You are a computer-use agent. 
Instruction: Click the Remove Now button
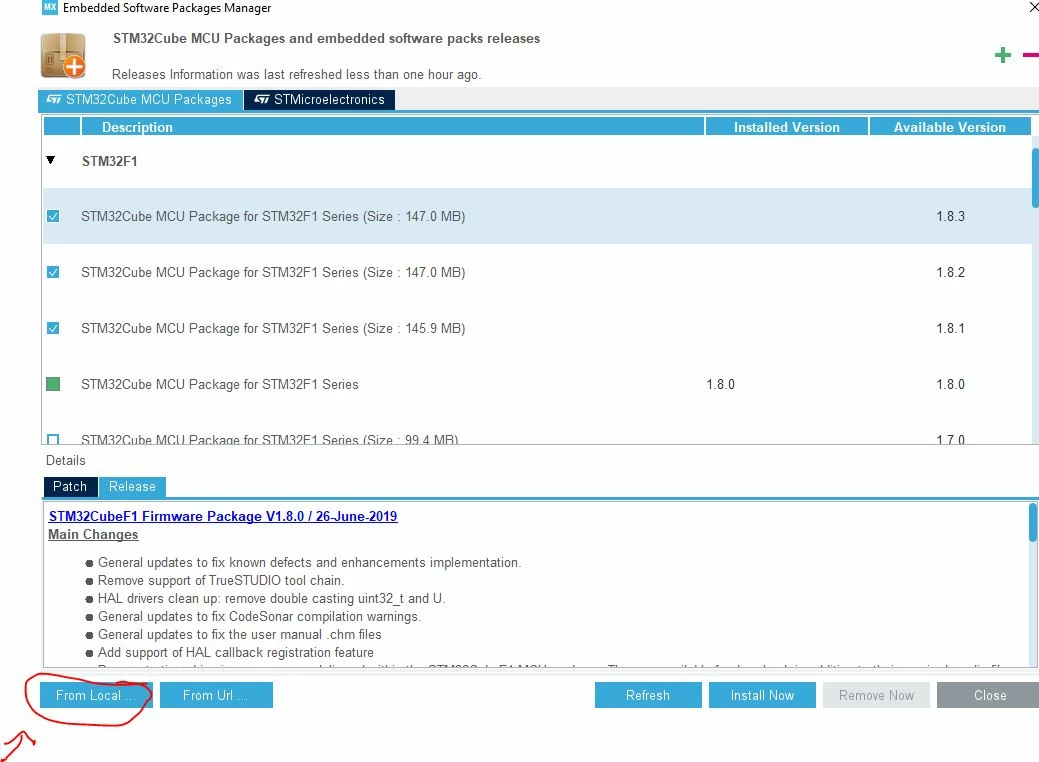click(876, 695)
